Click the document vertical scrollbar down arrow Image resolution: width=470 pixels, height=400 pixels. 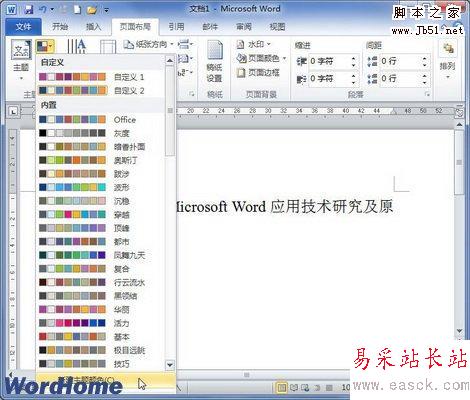459,331
